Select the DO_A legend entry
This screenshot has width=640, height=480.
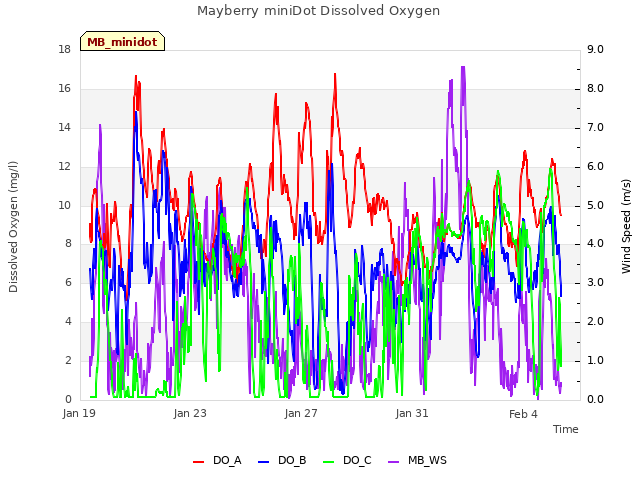(x=218, y=460)
